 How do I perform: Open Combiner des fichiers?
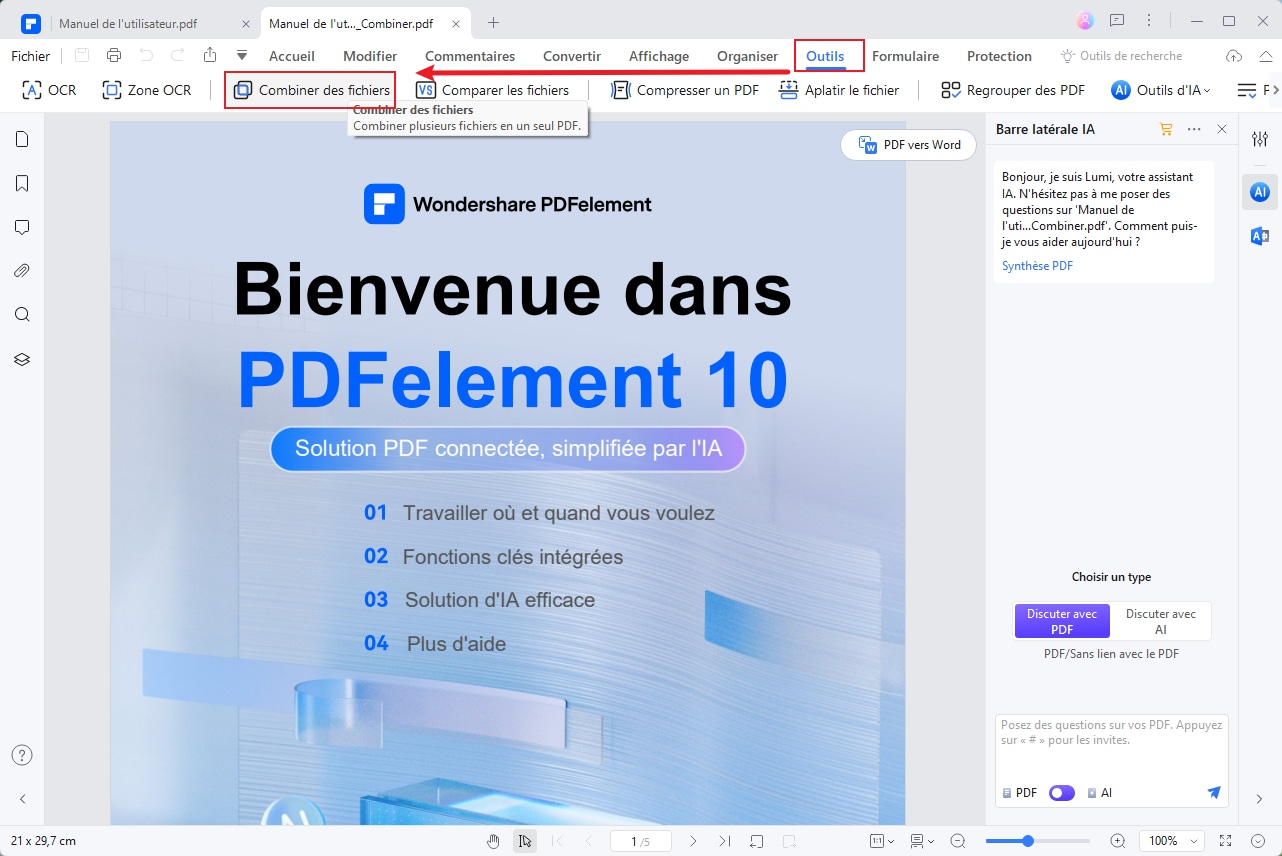[x=310, y=90]
